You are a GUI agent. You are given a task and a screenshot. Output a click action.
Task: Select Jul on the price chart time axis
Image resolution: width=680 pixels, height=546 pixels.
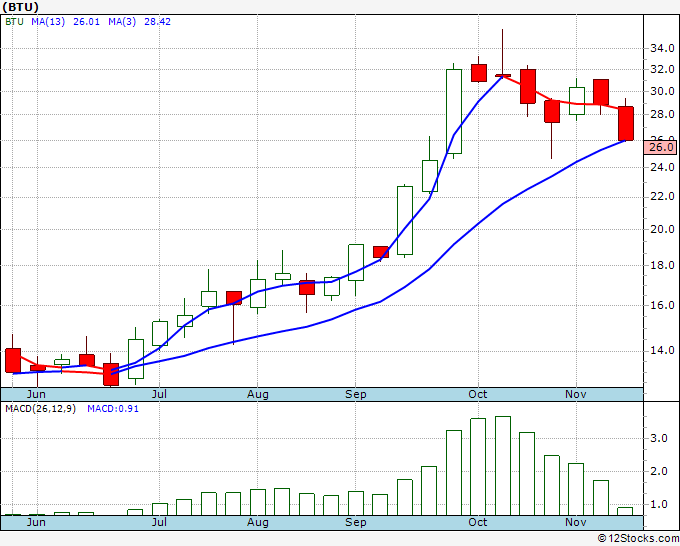[159, 394]
